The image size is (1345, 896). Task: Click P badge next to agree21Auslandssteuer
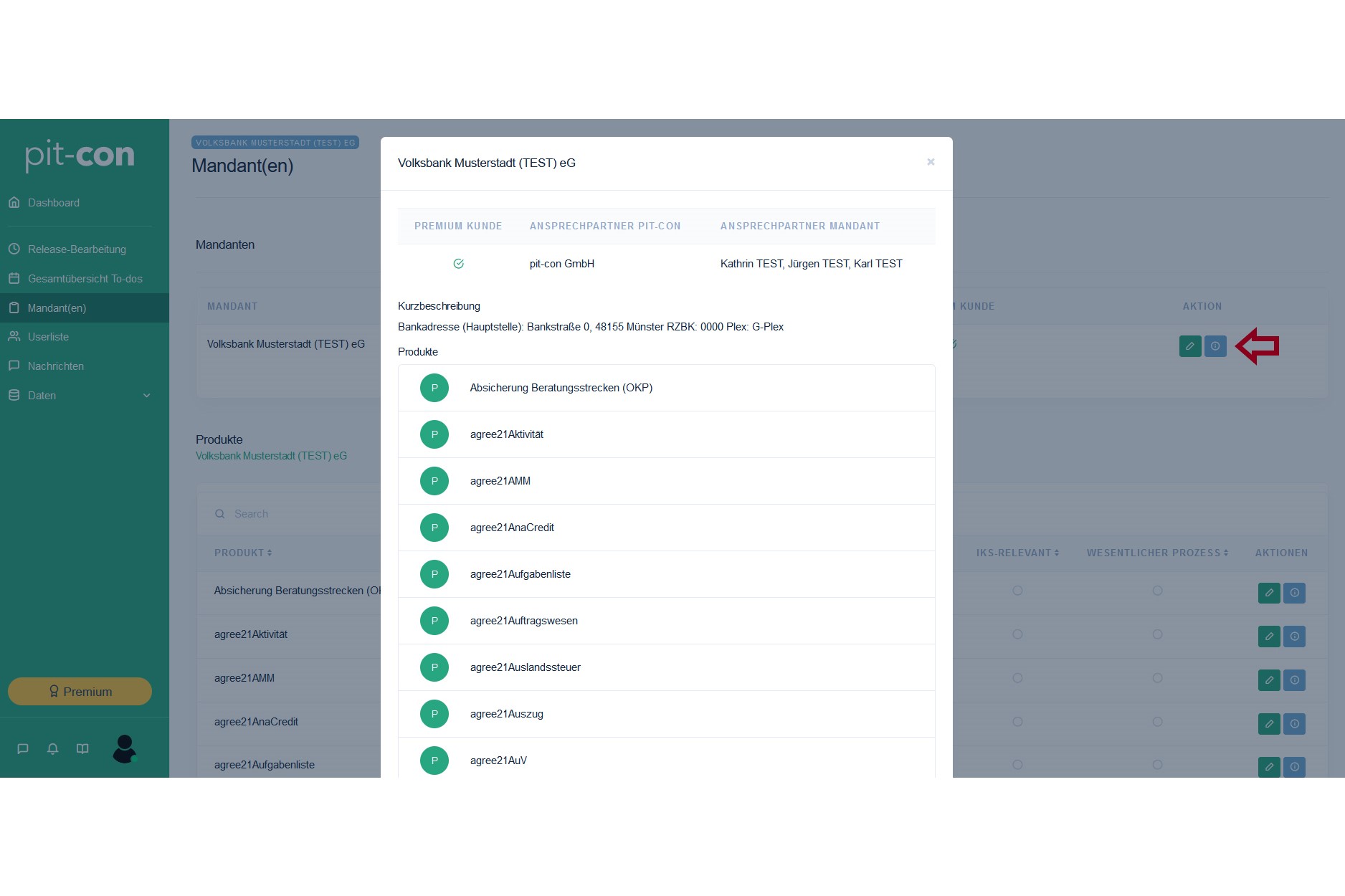click(434, 667)
